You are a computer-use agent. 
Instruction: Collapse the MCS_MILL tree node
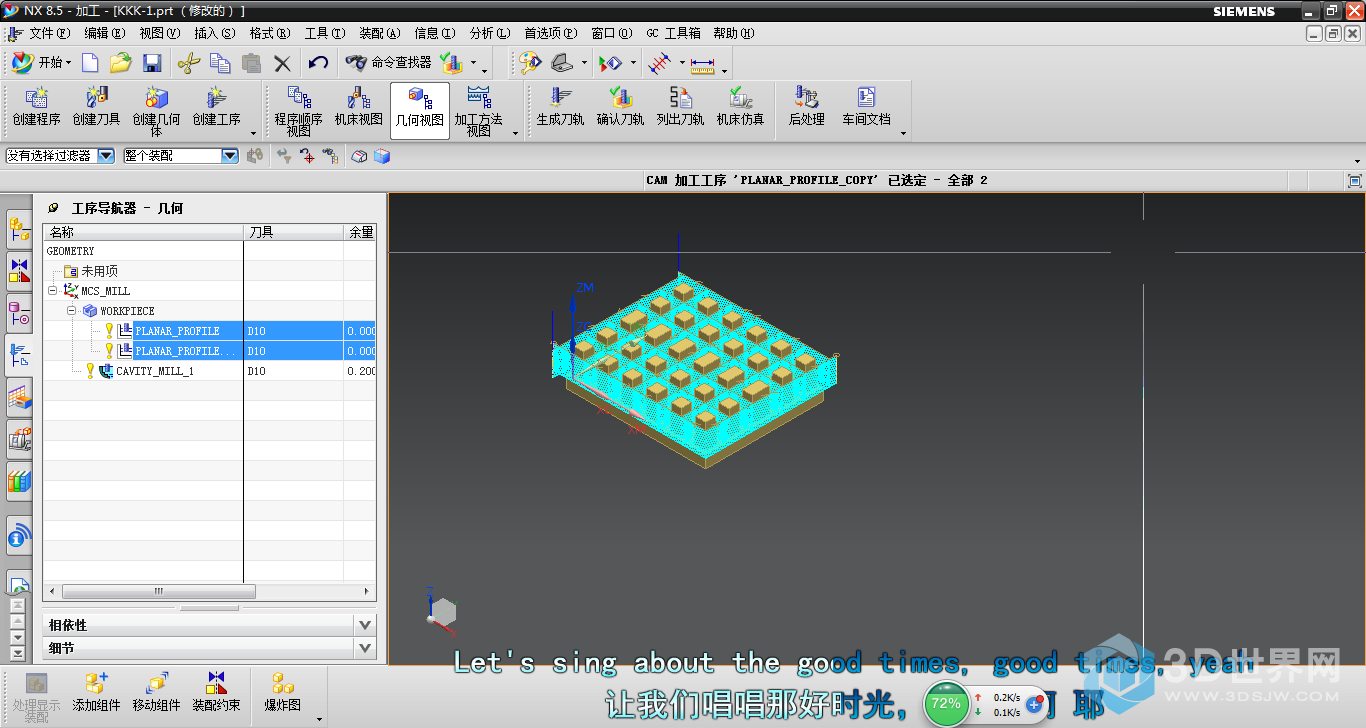(x=52, y=291)
